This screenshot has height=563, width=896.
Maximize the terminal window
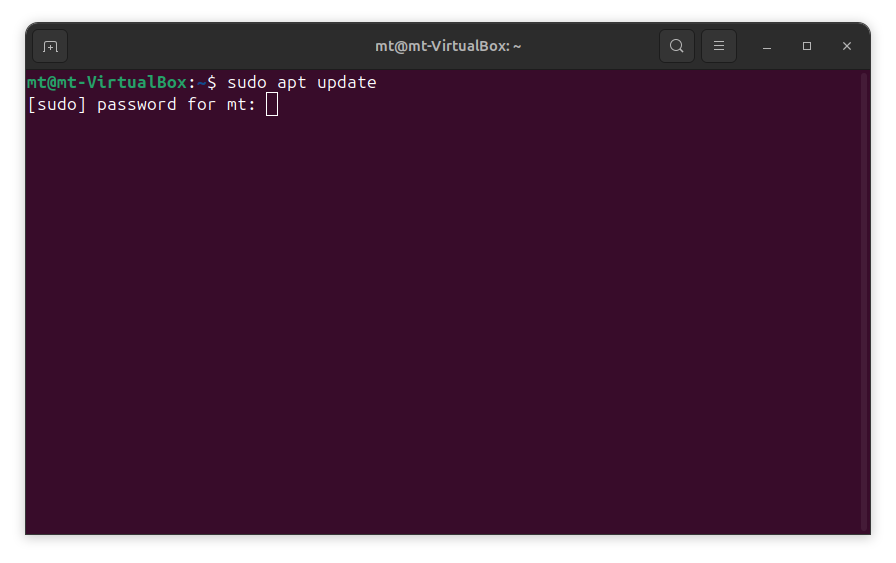click(807, 46)
